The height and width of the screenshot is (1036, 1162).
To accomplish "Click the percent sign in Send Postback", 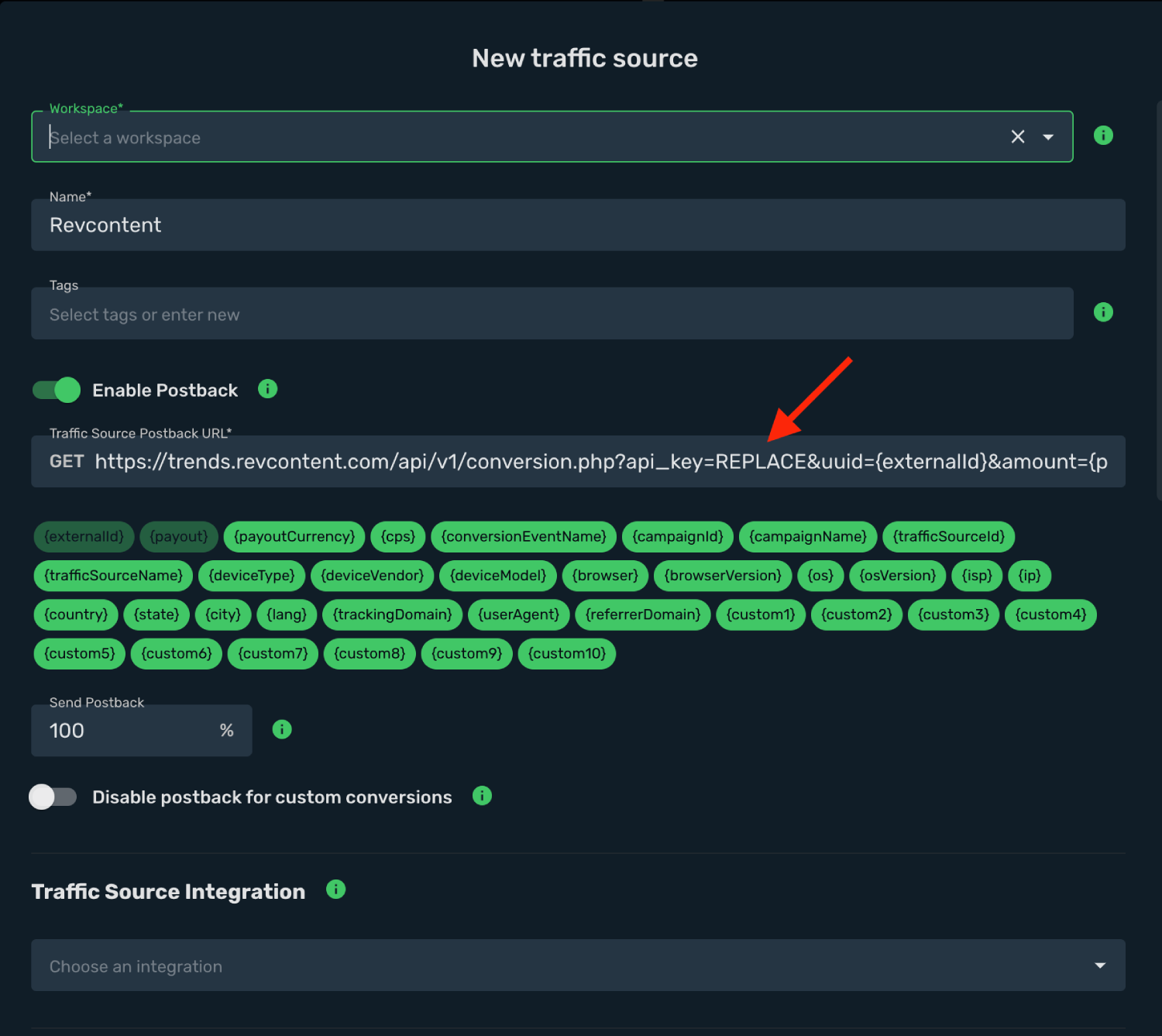I will [x=226, y=730].
